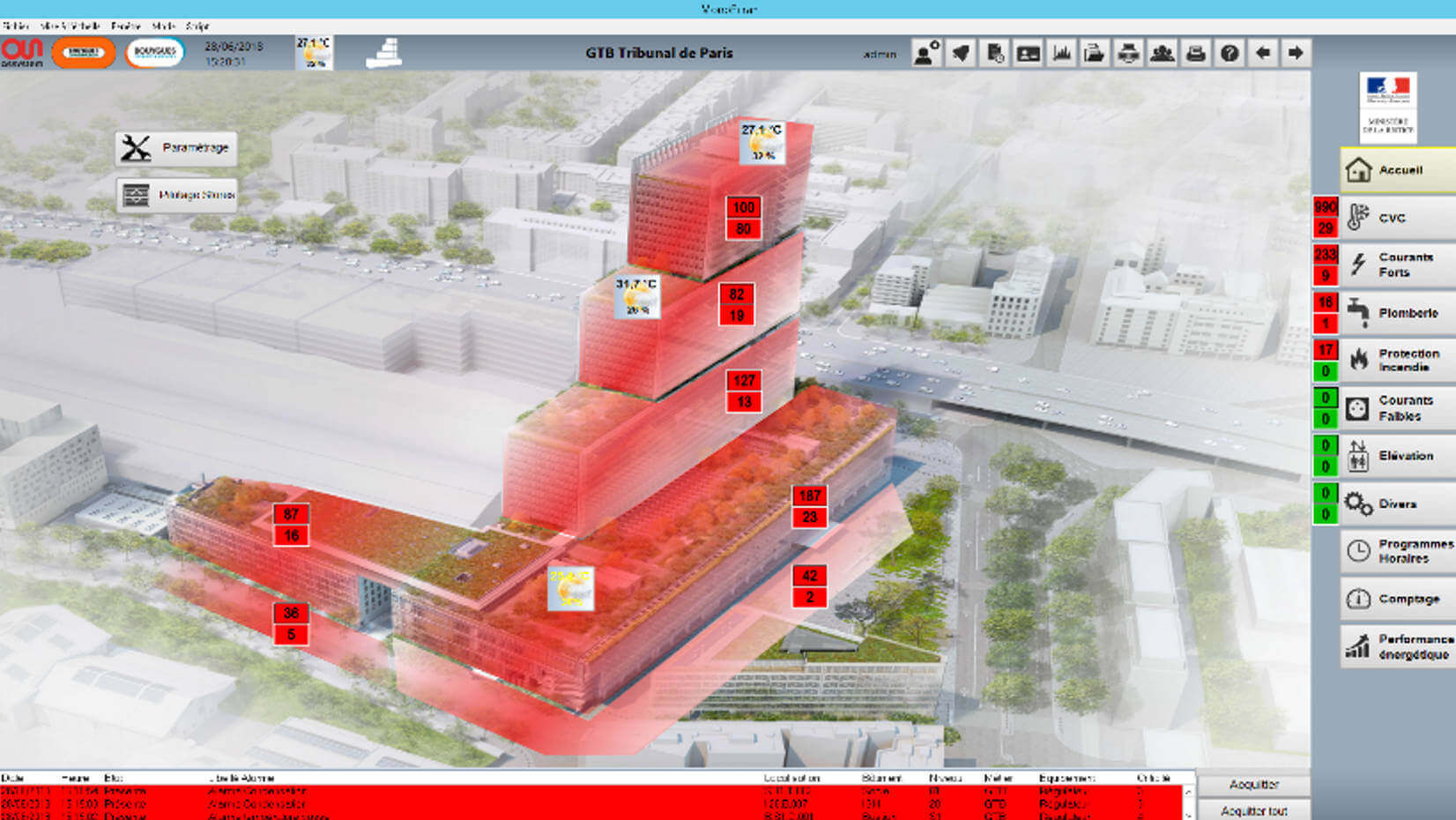Open the Fichier menu
Image resolution: width=1456 pixels, height=820 pixels.
click(x=15, y=26)
